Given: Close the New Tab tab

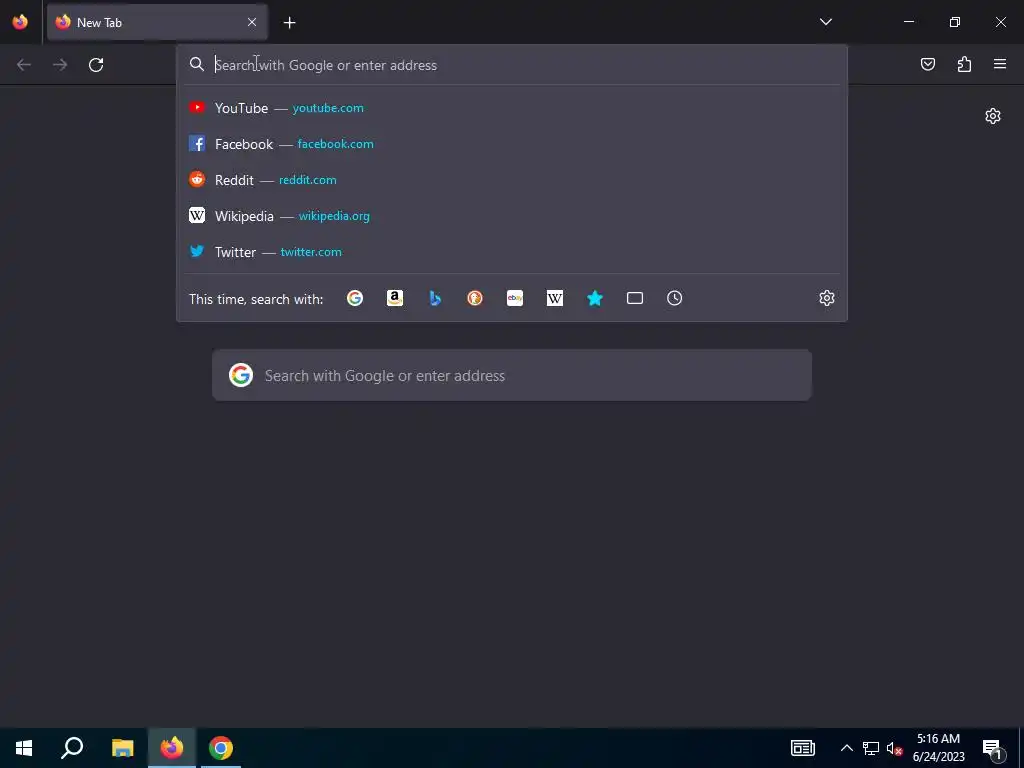Looking at the screenshot, I should point(252,22).
